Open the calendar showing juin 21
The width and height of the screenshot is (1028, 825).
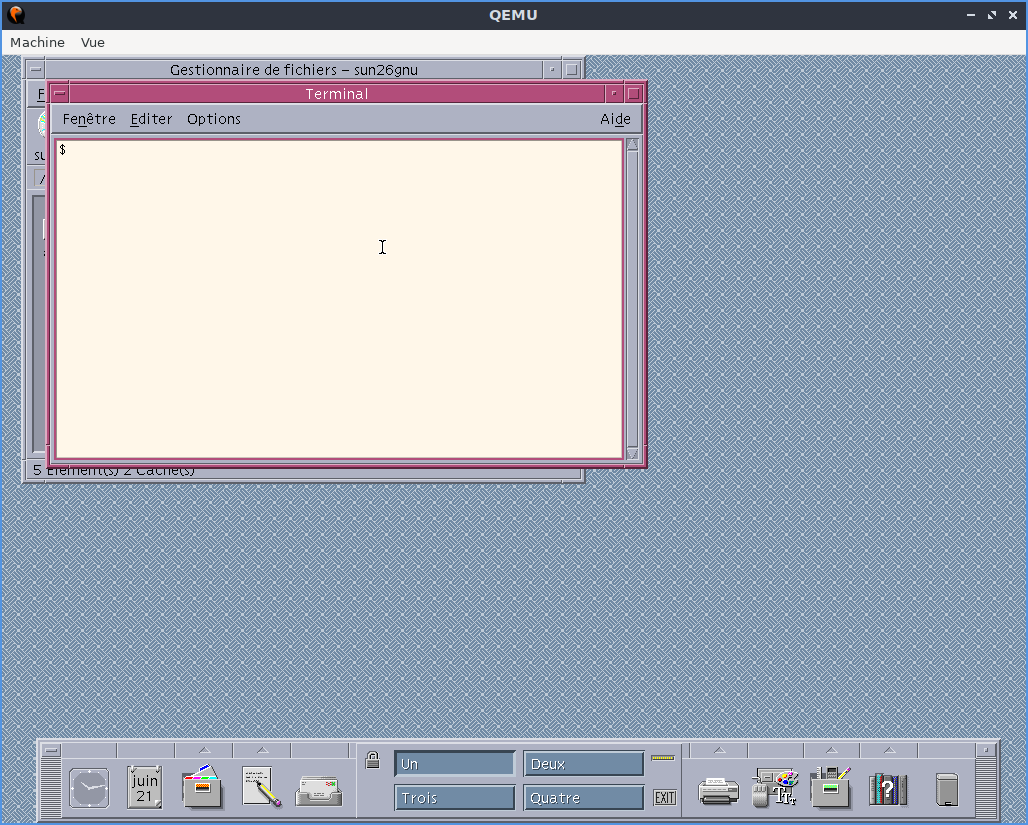coord(144,788)
